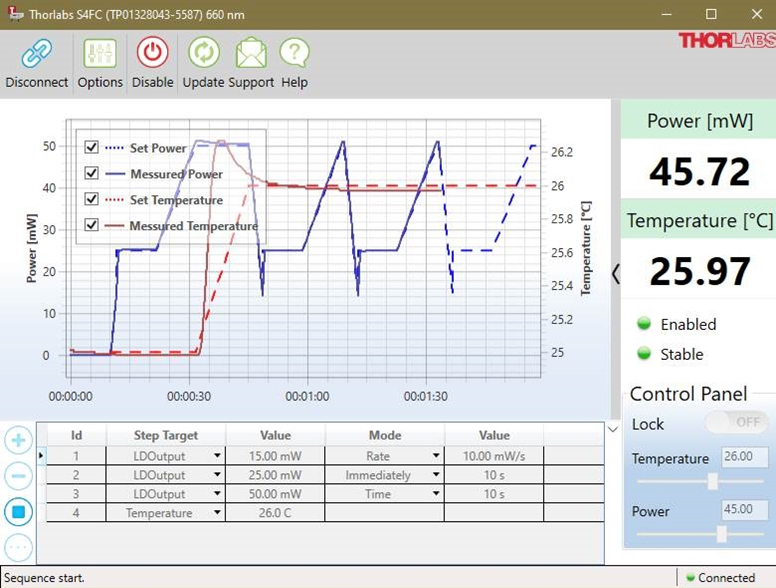Select the 10.00 mW/s rate value cell

coord(494,456)
